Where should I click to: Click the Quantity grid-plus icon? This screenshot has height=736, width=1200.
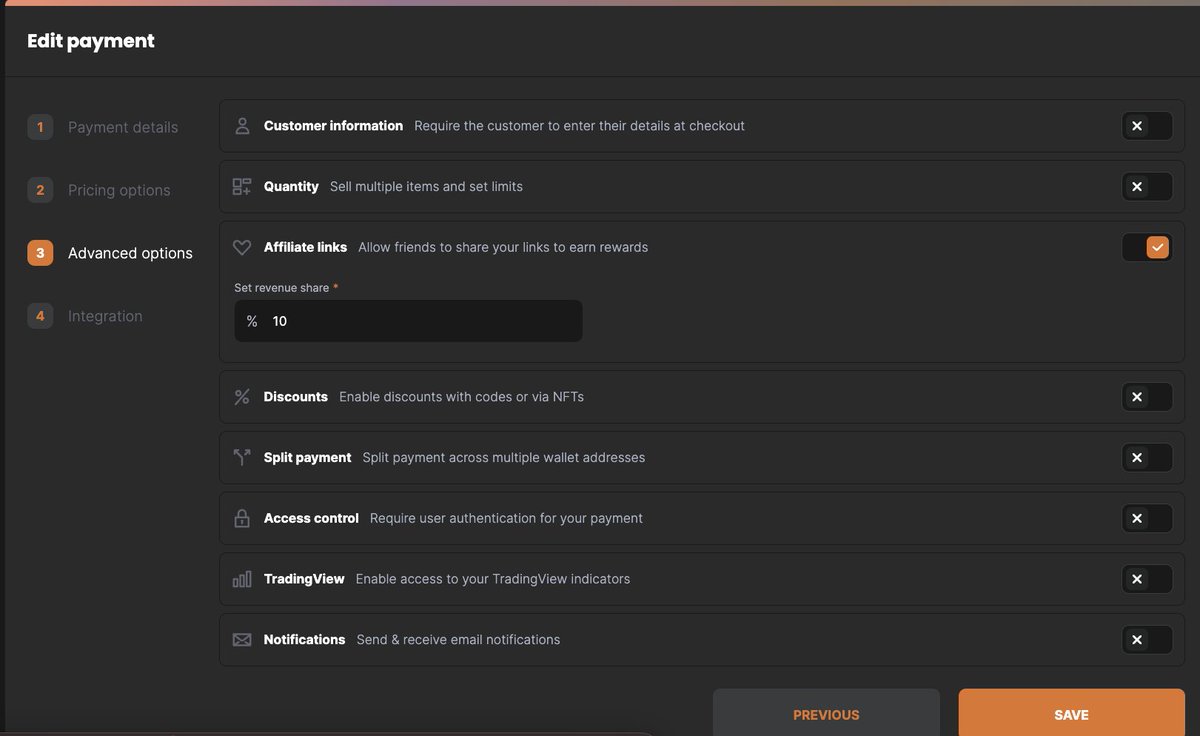point(242,187)
